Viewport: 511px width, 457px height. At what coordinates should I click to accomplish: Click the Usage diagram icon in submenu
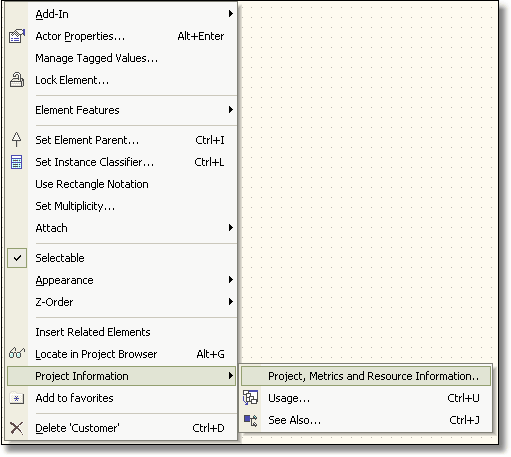point(250,398)
